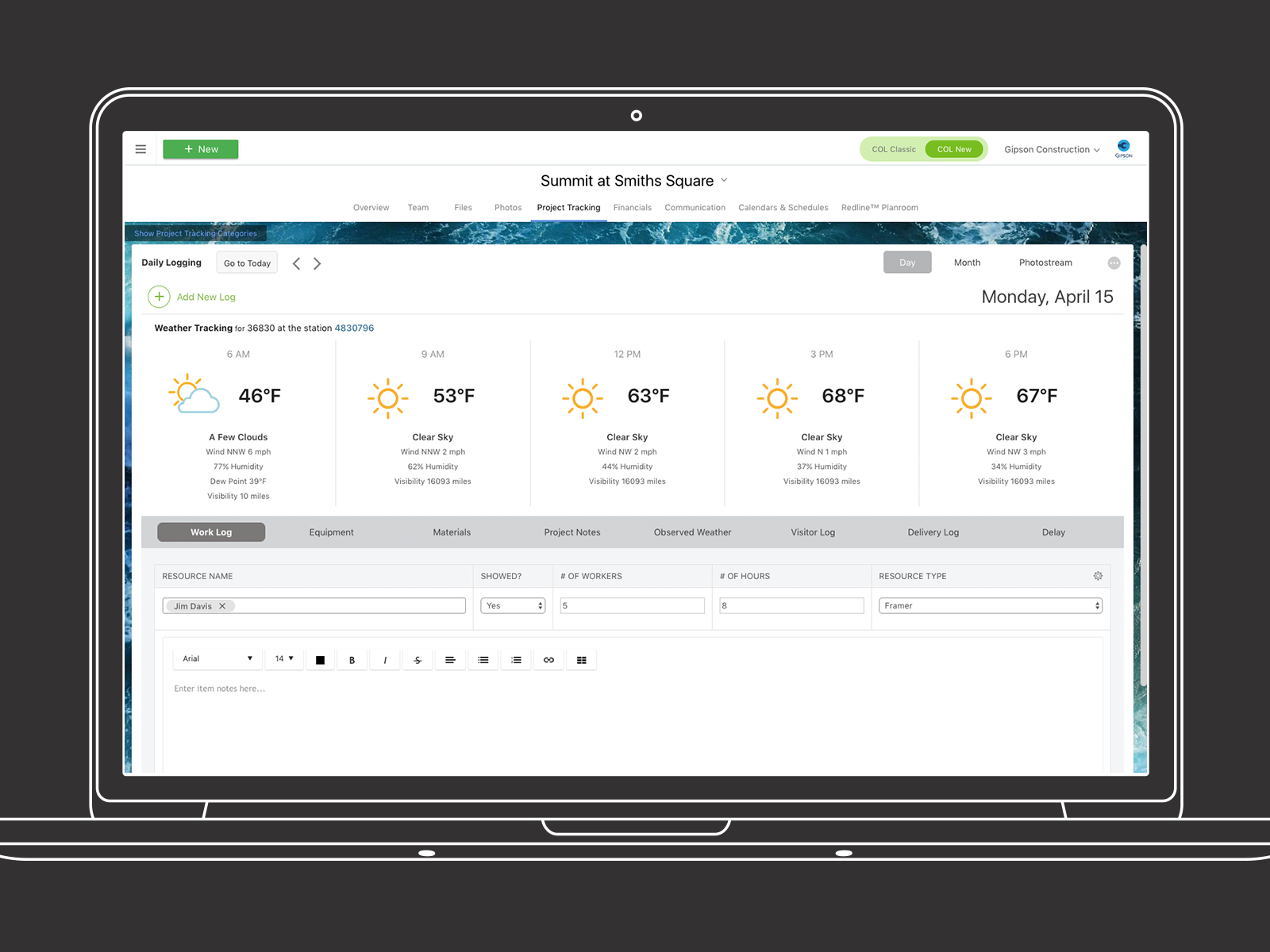
Task: Open text alignment option
Action: coord(450,660)
